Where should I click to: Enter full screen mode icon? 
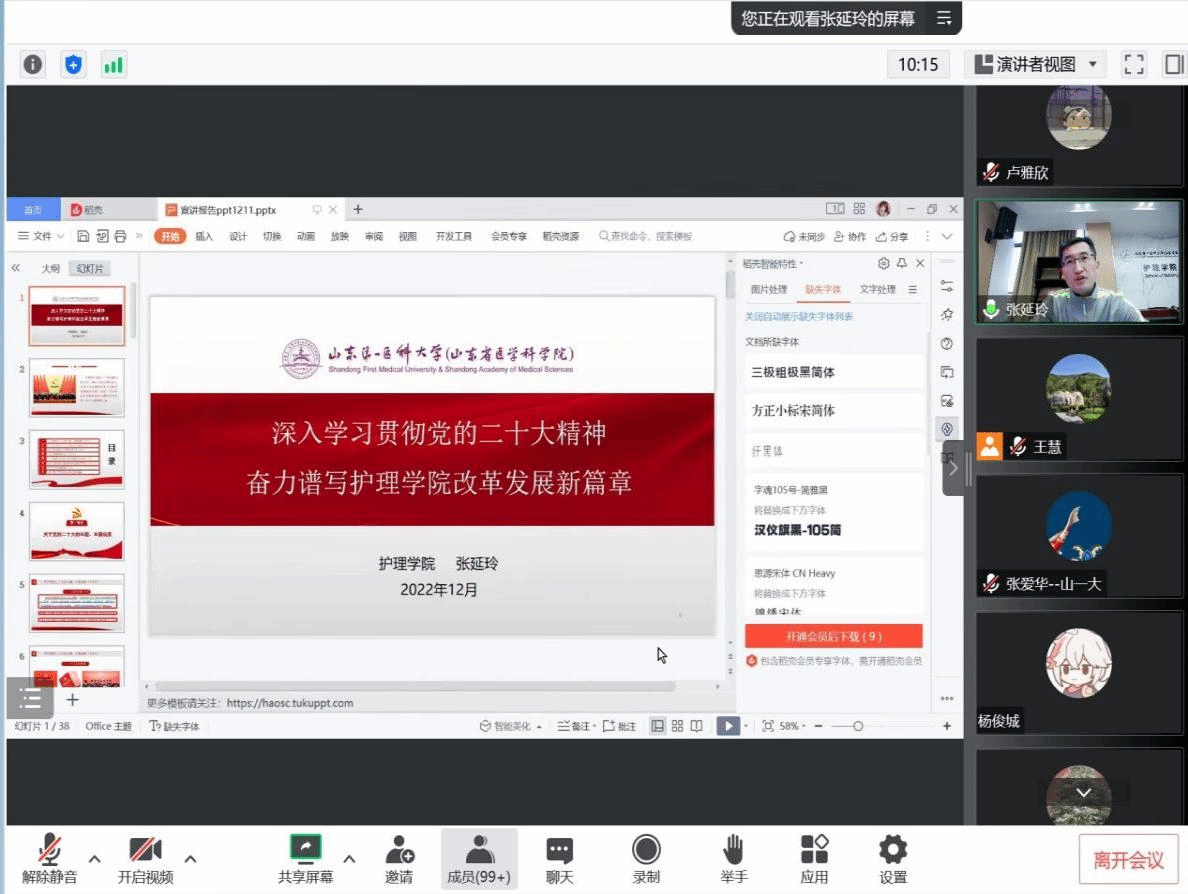coord(1134,65)
